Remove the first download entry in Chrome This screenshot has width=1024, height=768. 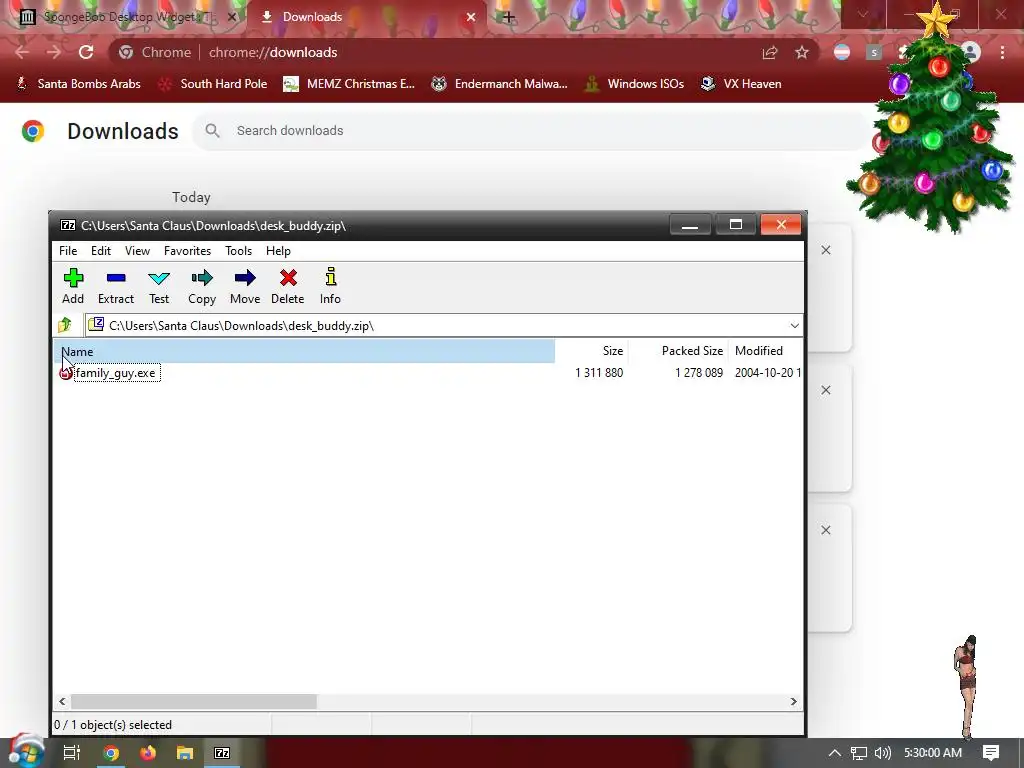(x=826, y=250)
